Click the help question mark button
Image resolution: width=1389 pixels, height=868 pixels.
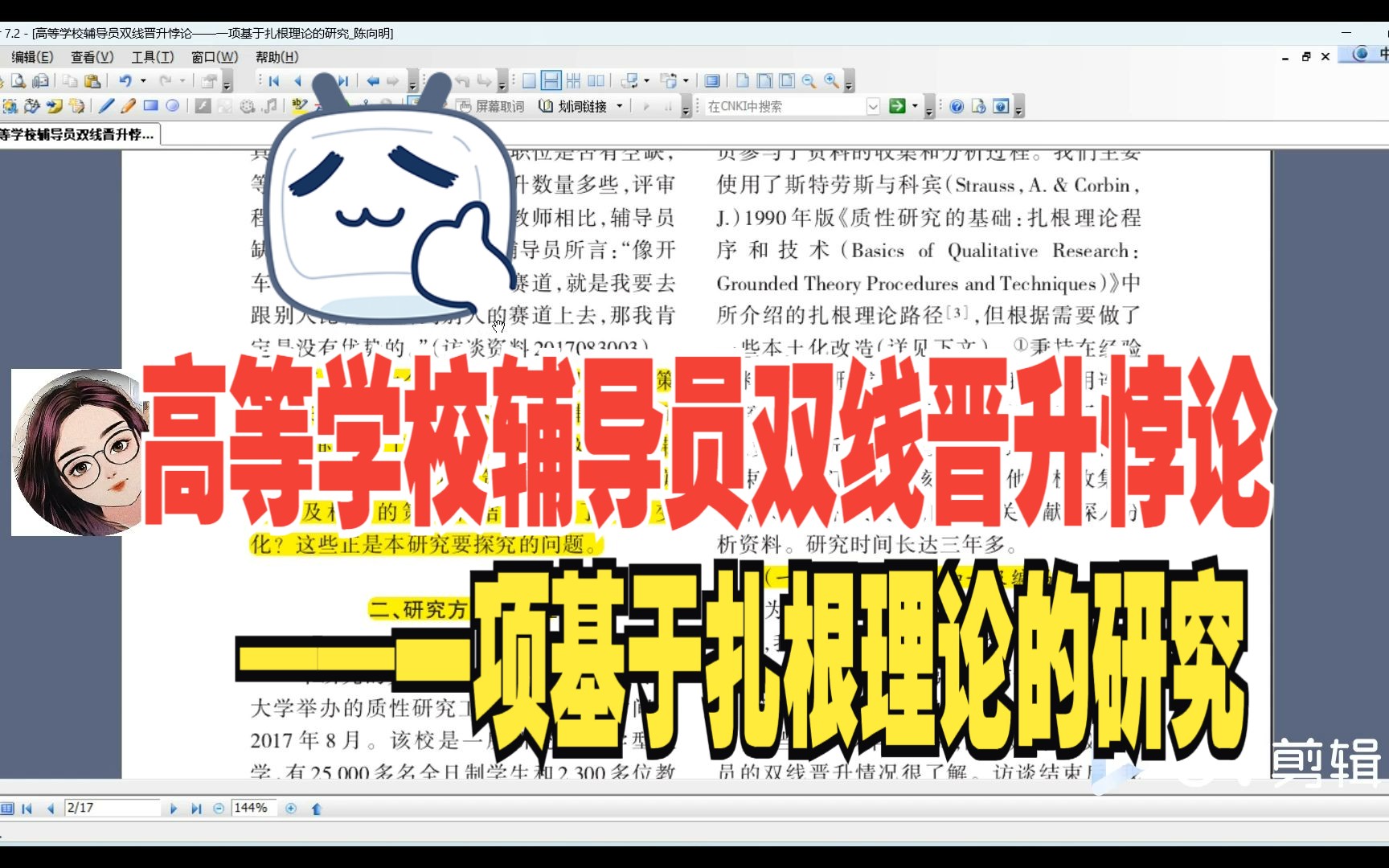point(957,105)
